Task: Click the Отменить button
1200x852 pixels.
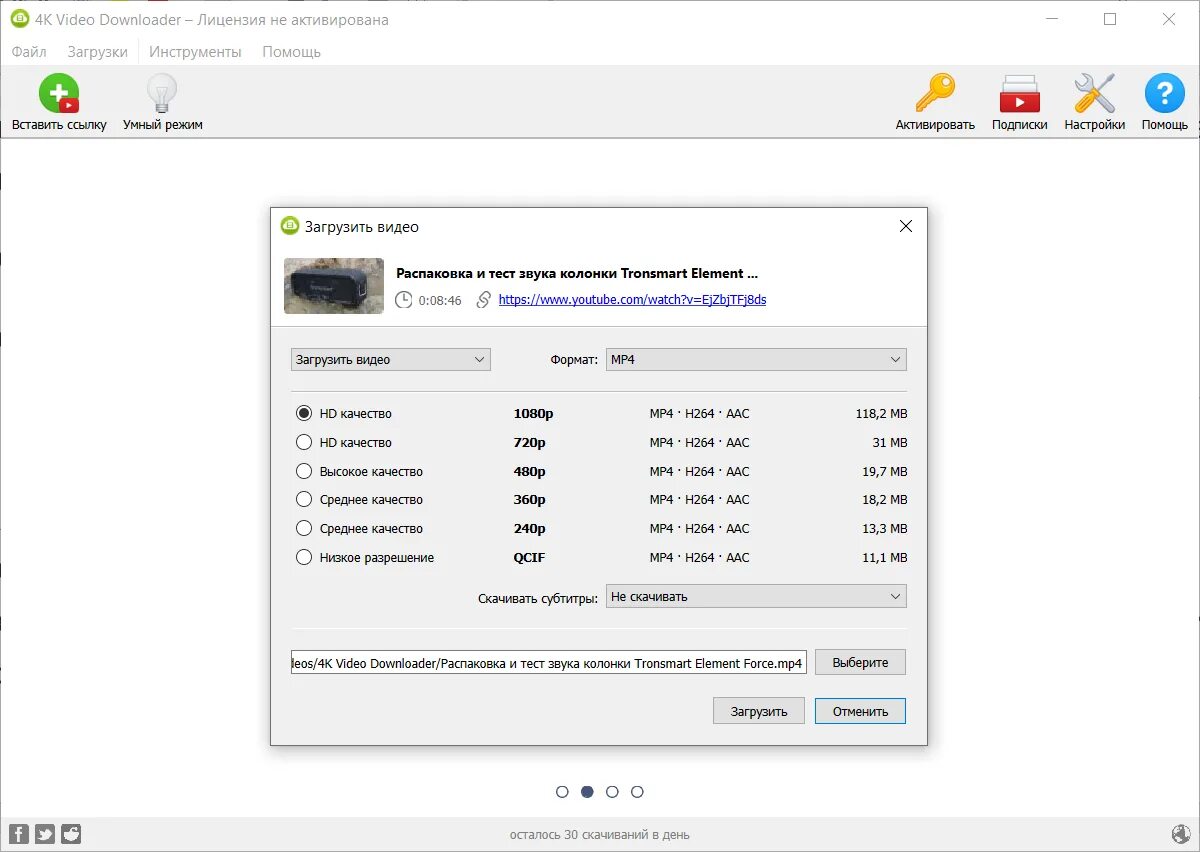Action: pyautogui.click(x=860, y=711)
